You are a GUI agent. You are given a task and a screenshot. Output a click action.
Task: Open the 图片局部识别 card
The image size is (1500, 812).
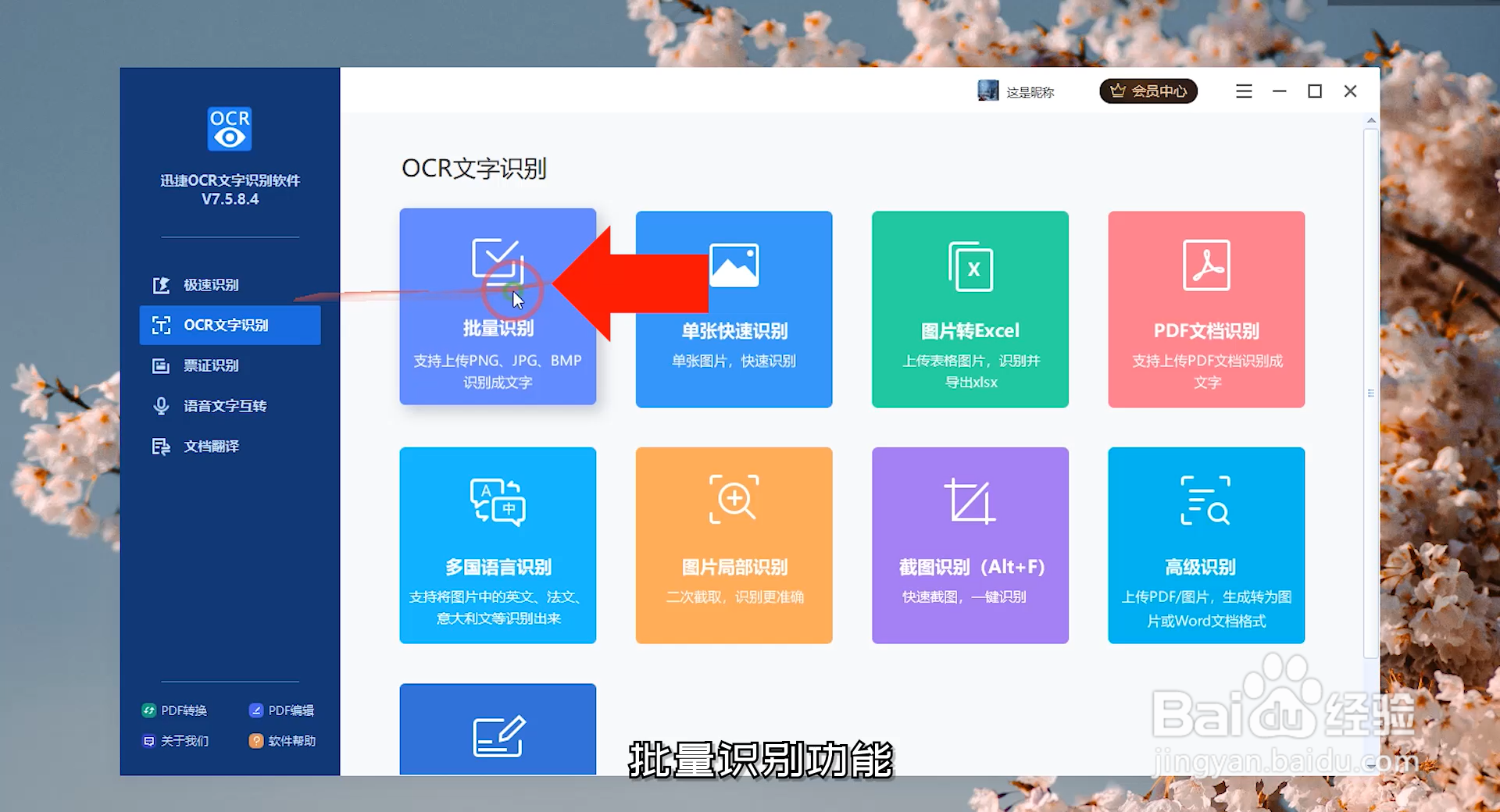(734, 545)
